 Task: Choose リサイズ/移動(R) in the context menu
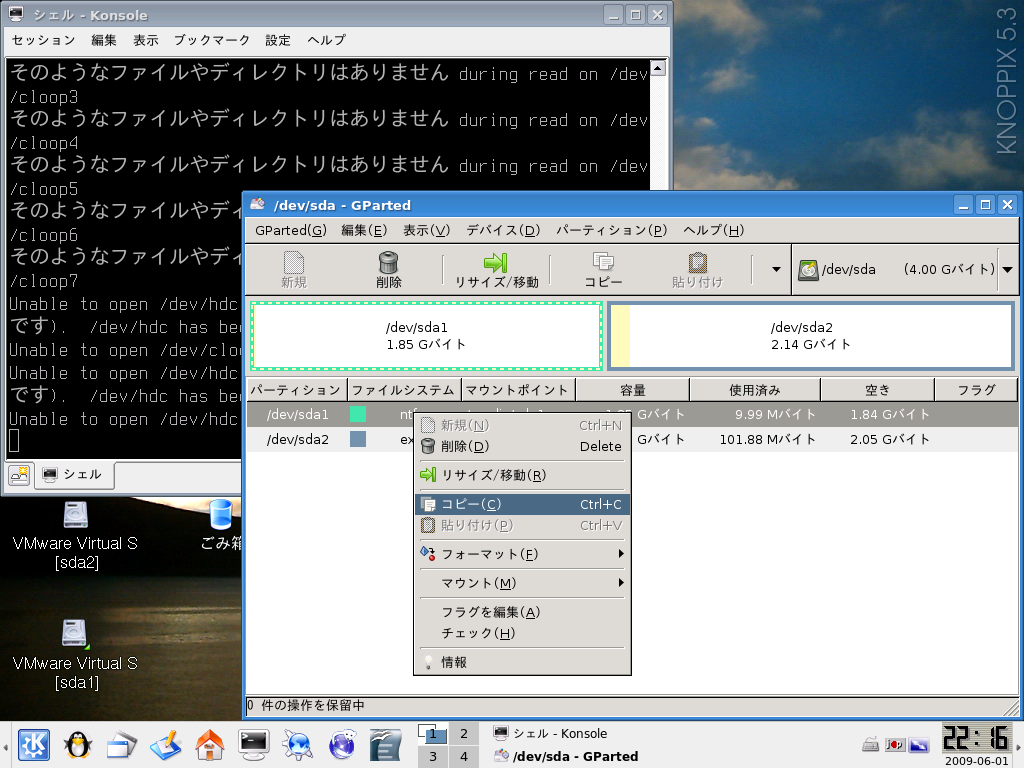click(x=522, y=475)
